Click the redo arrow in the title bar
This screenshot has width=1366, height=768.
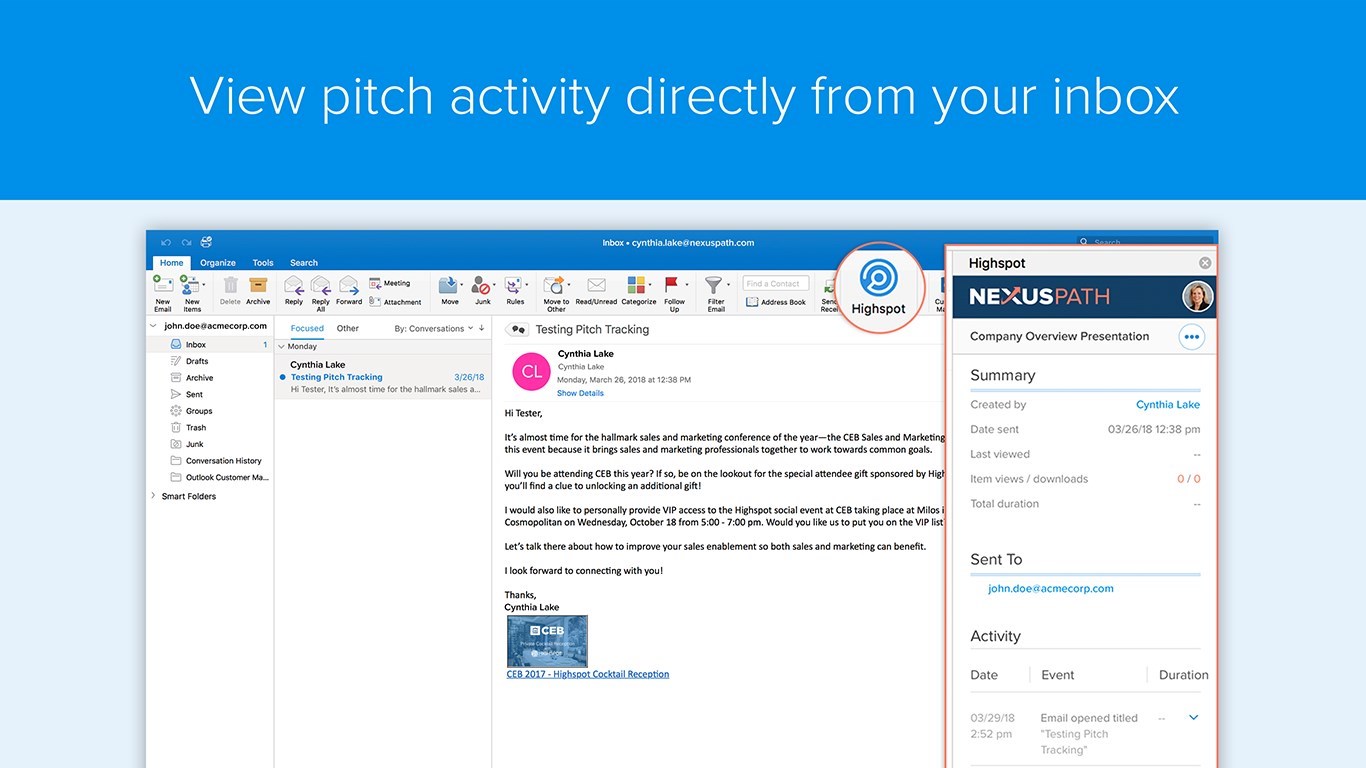tap(186, 242)
